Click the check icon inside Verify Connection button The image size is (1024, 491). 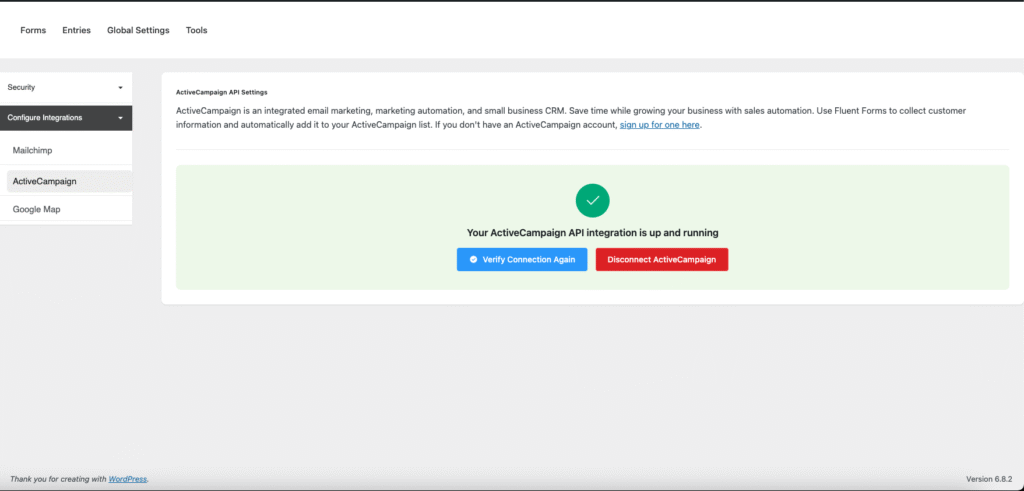(473, 259)
